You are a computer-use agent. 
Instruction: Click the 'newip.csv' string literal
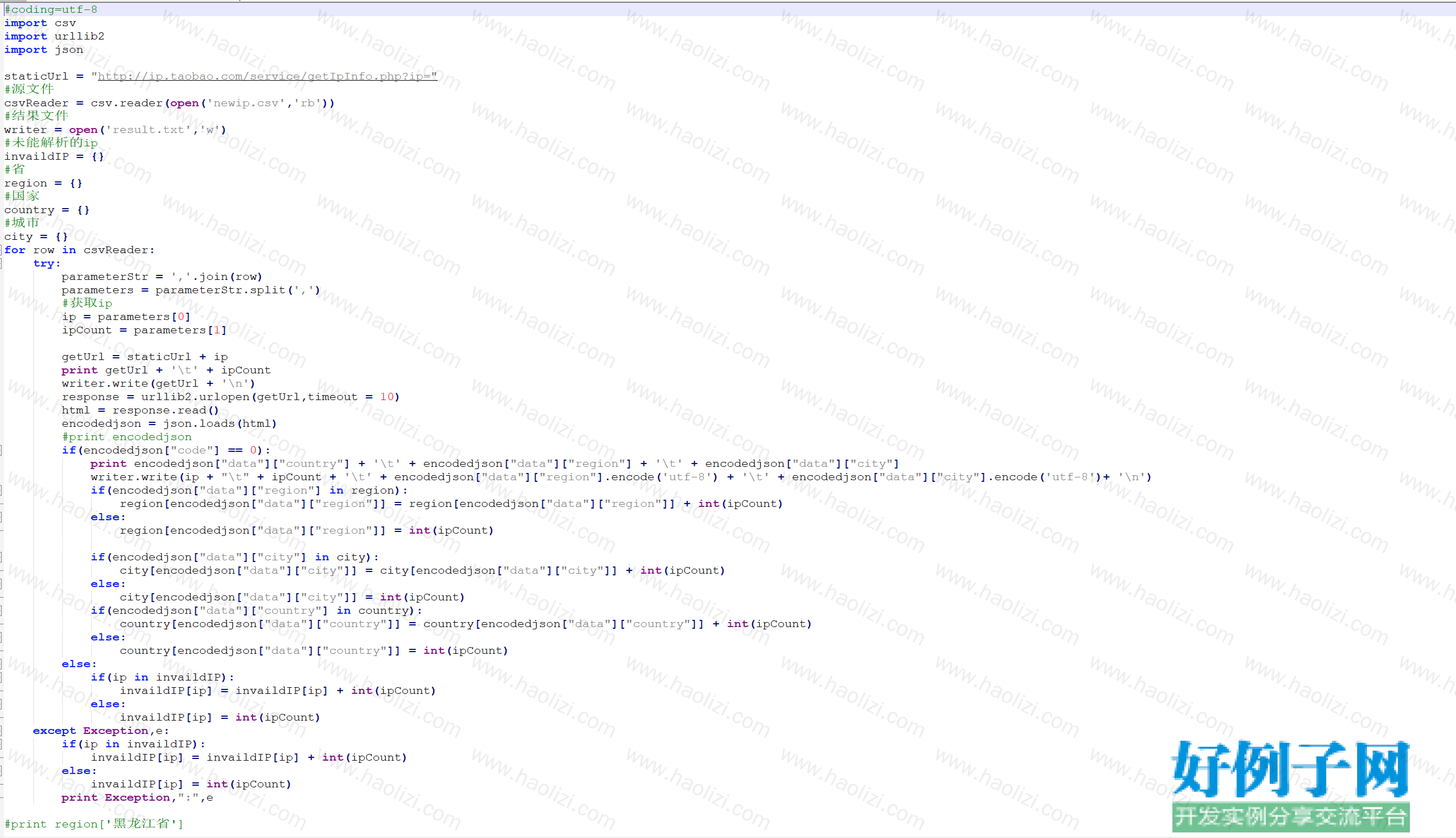point(246,103)
